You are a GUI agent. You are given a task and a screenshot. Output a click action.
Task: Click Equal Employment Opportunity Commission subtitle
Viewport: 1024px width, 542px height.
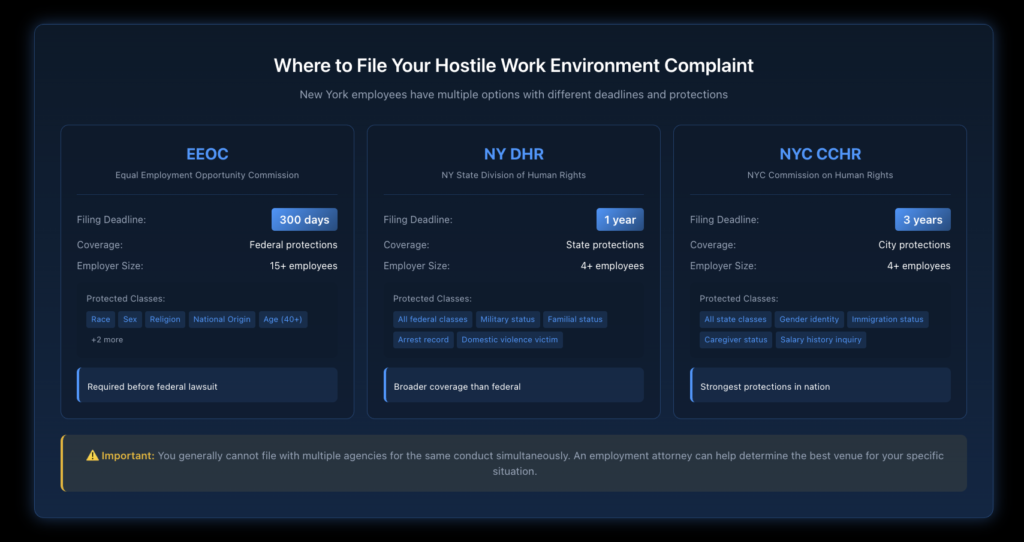(207, 175)
